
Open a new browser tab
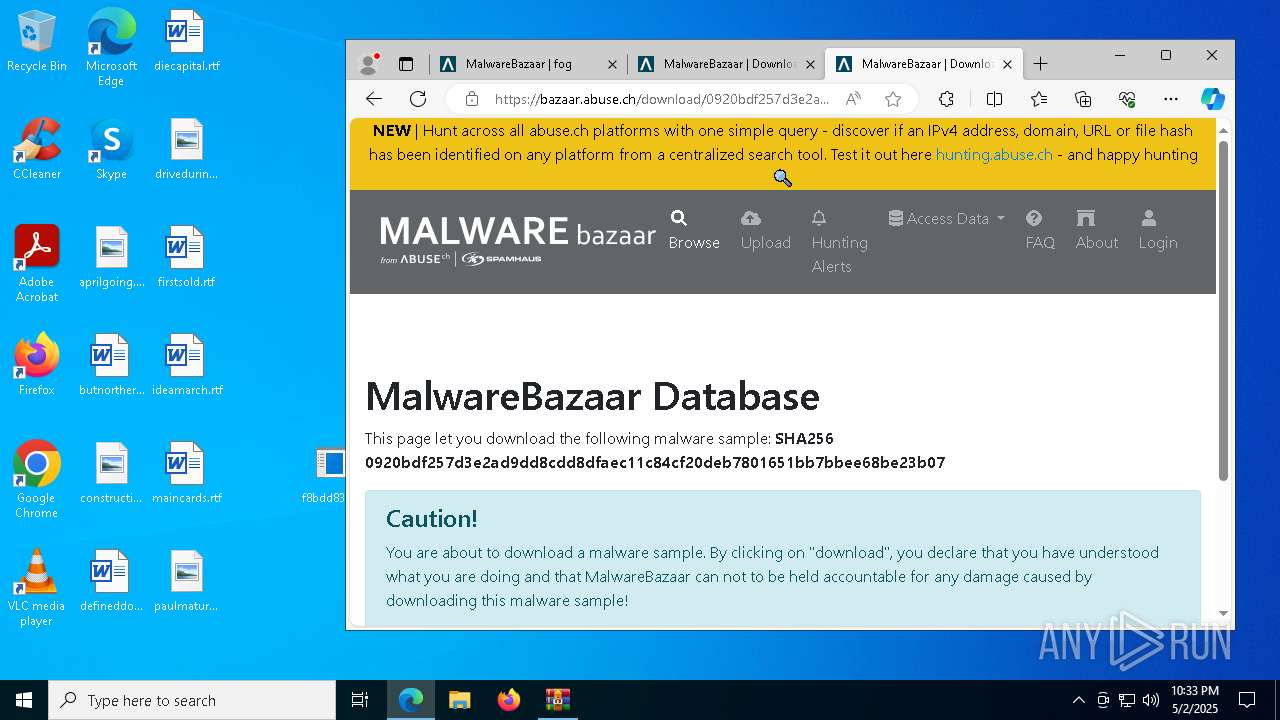tap(1040, 64)
